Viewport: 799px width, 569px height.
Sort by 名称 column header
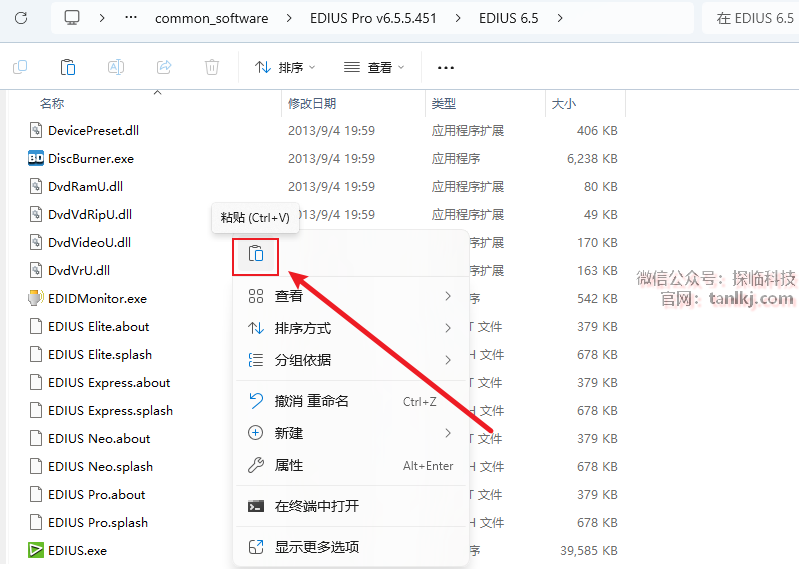52,103
